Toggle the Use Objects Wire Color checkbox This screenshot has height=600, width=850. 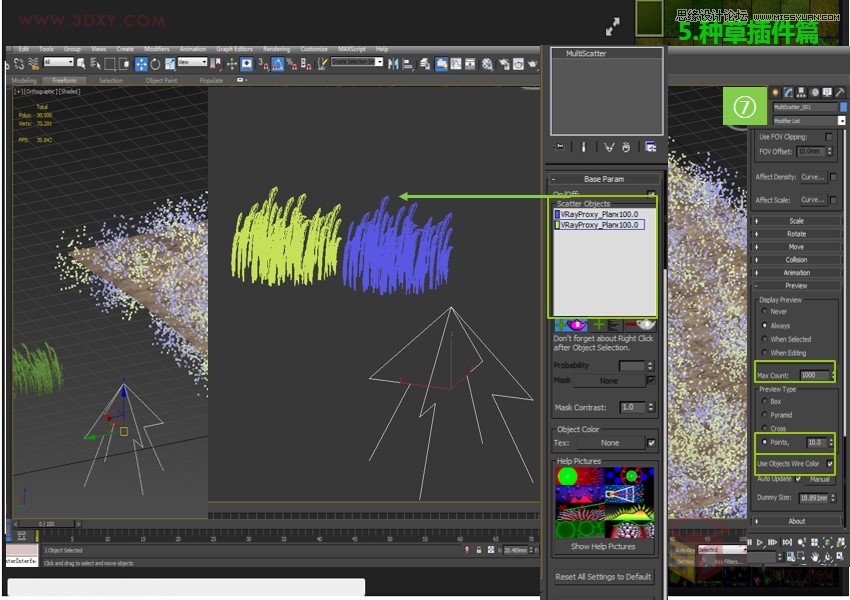830,464
